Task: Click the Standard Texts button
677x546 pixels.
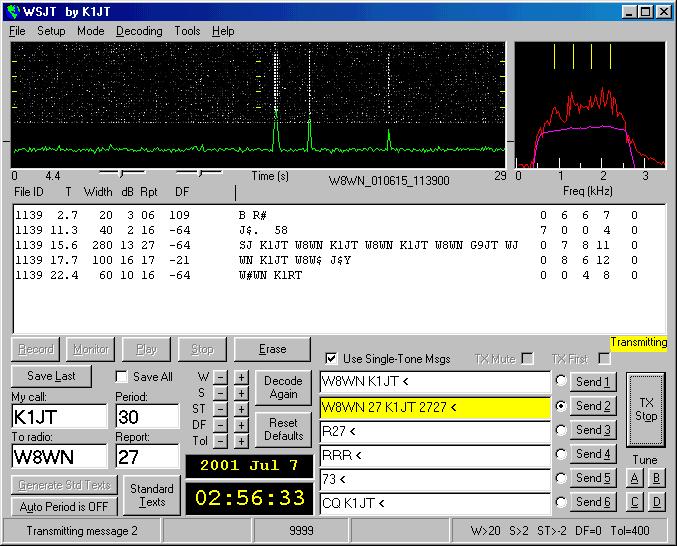Action: click(x=152, y=496)
